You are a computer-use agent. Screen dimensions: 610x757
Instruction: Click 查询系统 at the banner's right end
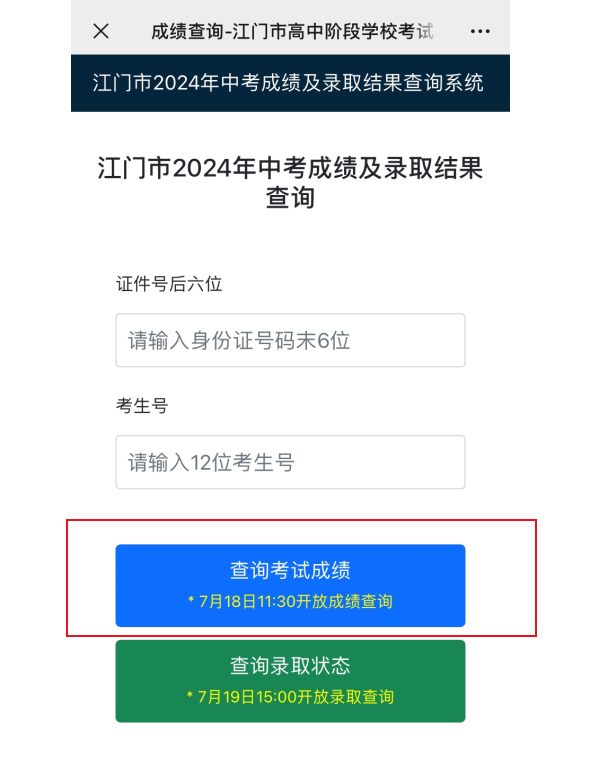pyautogui.click(x=444, y=82)
